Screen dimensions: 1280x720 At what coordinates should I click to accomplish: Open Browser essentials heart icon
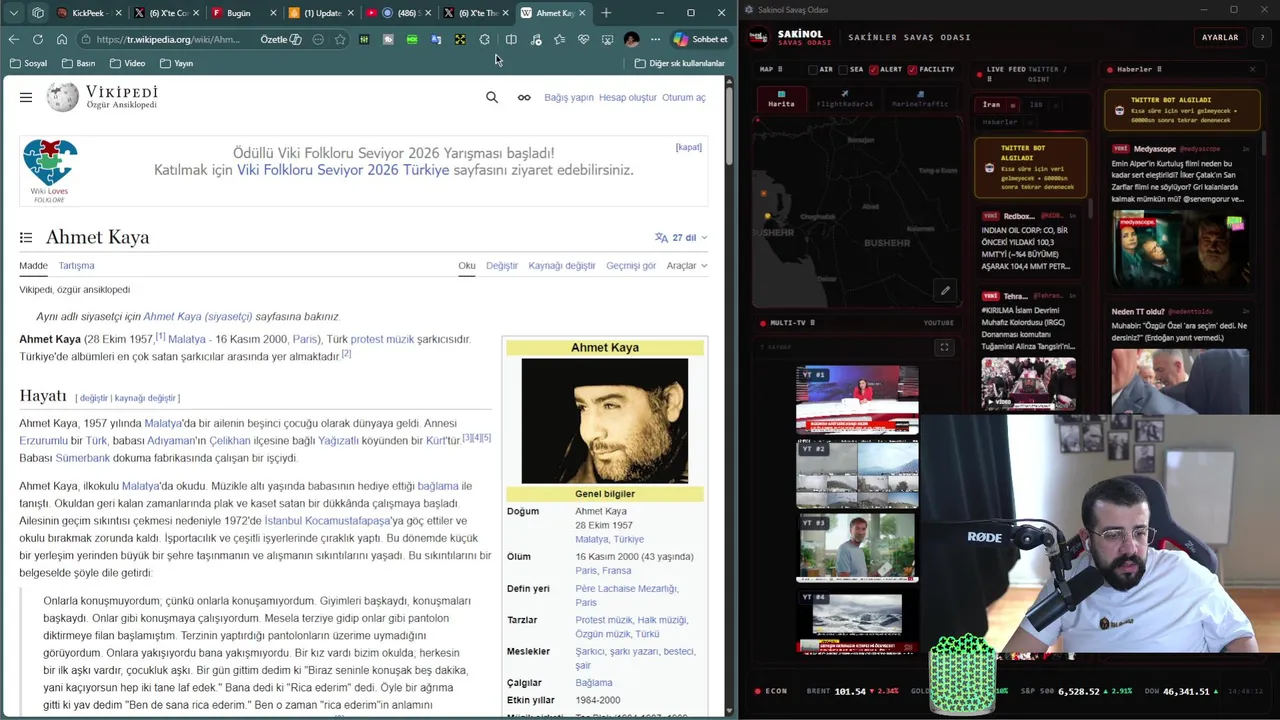coord(583,39)
